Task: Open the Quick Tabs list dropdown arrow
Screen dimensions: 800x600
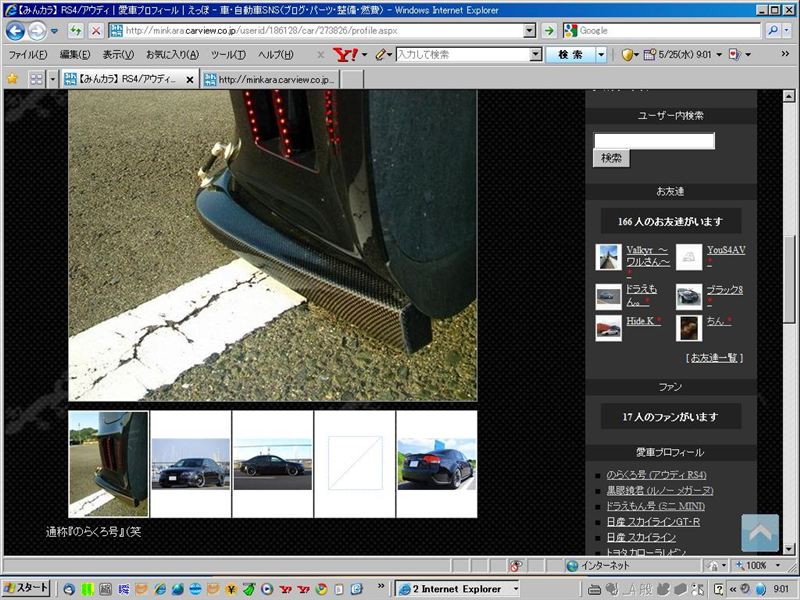Action: [53, 79]
